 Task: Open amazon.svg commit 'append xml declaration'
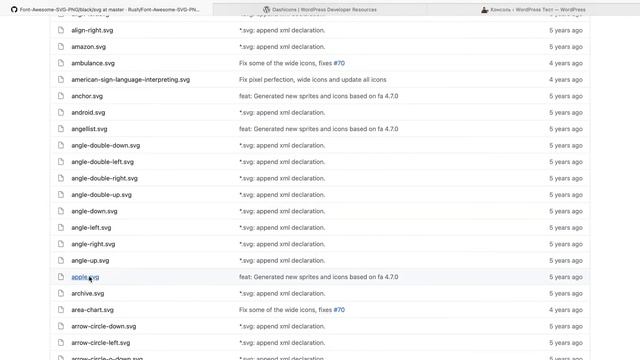pos(282,47)
